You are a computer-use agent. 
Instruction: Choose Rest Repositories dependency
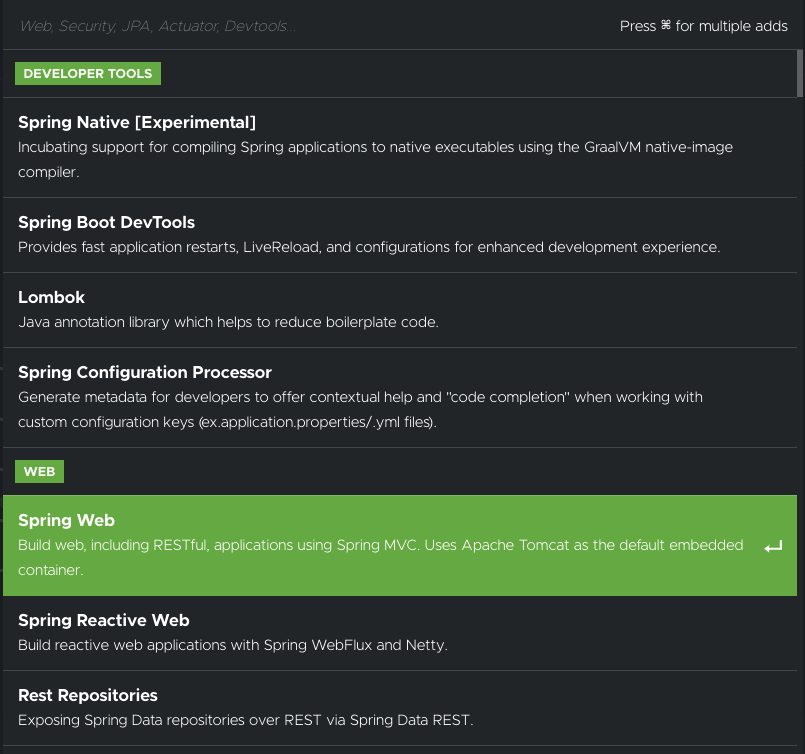pos(400,708)
